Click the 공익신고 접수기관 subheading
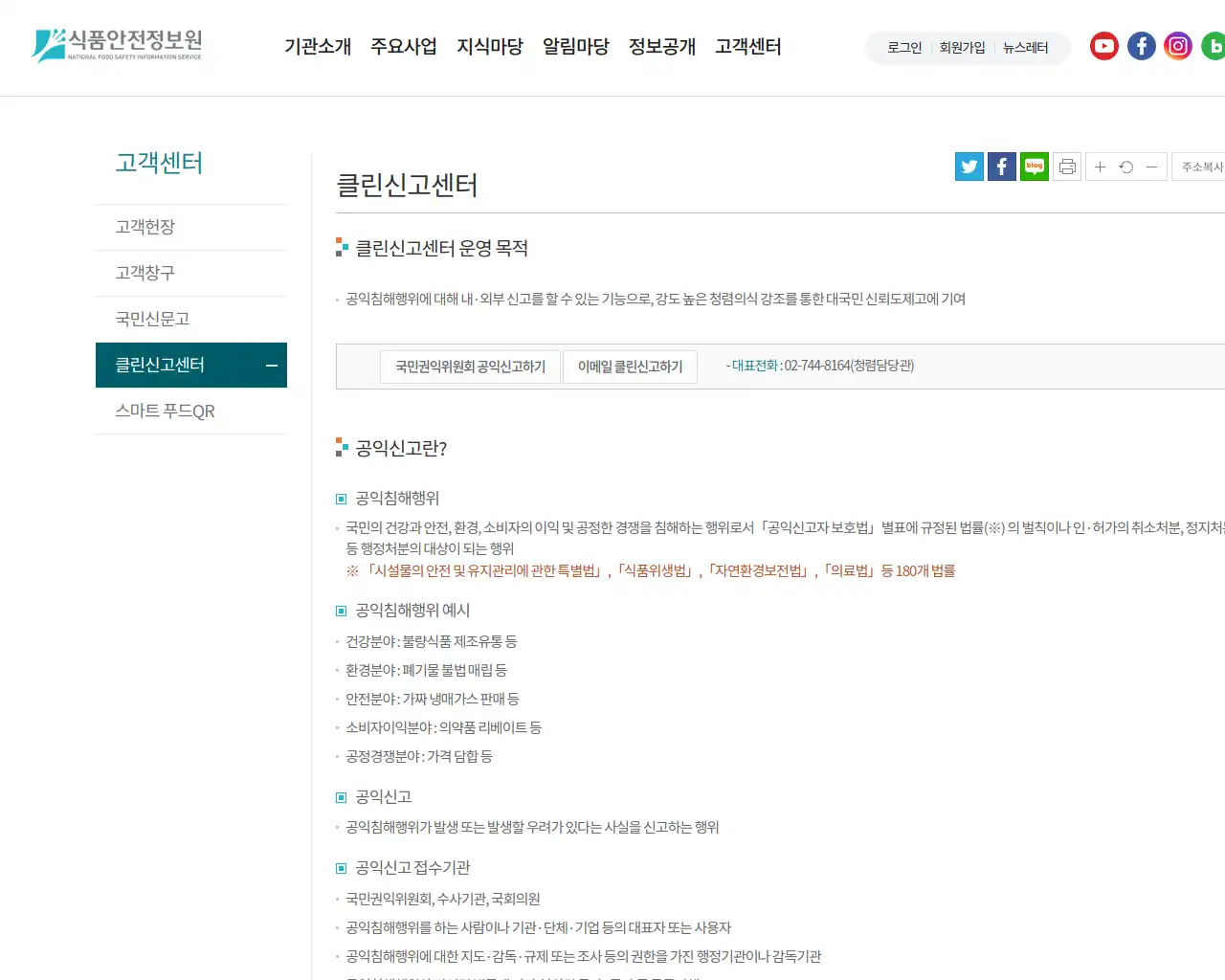 (x=412, y=868)
